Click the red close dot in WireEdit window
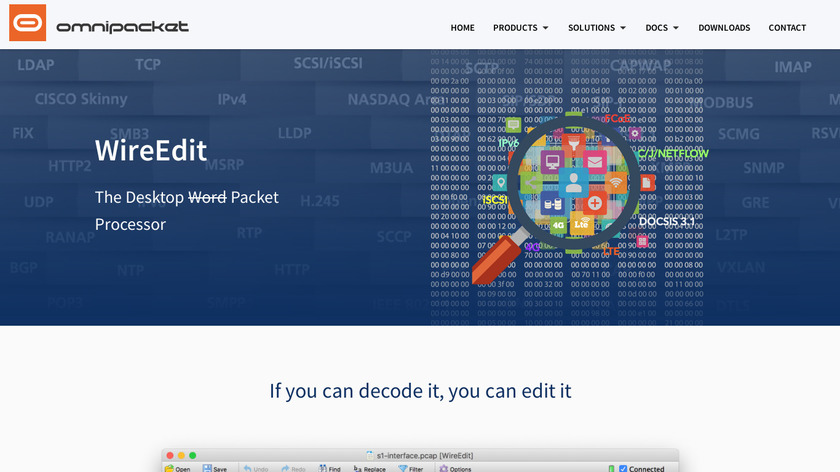Screen dimensions: 840x472 (x=170, y=455)
